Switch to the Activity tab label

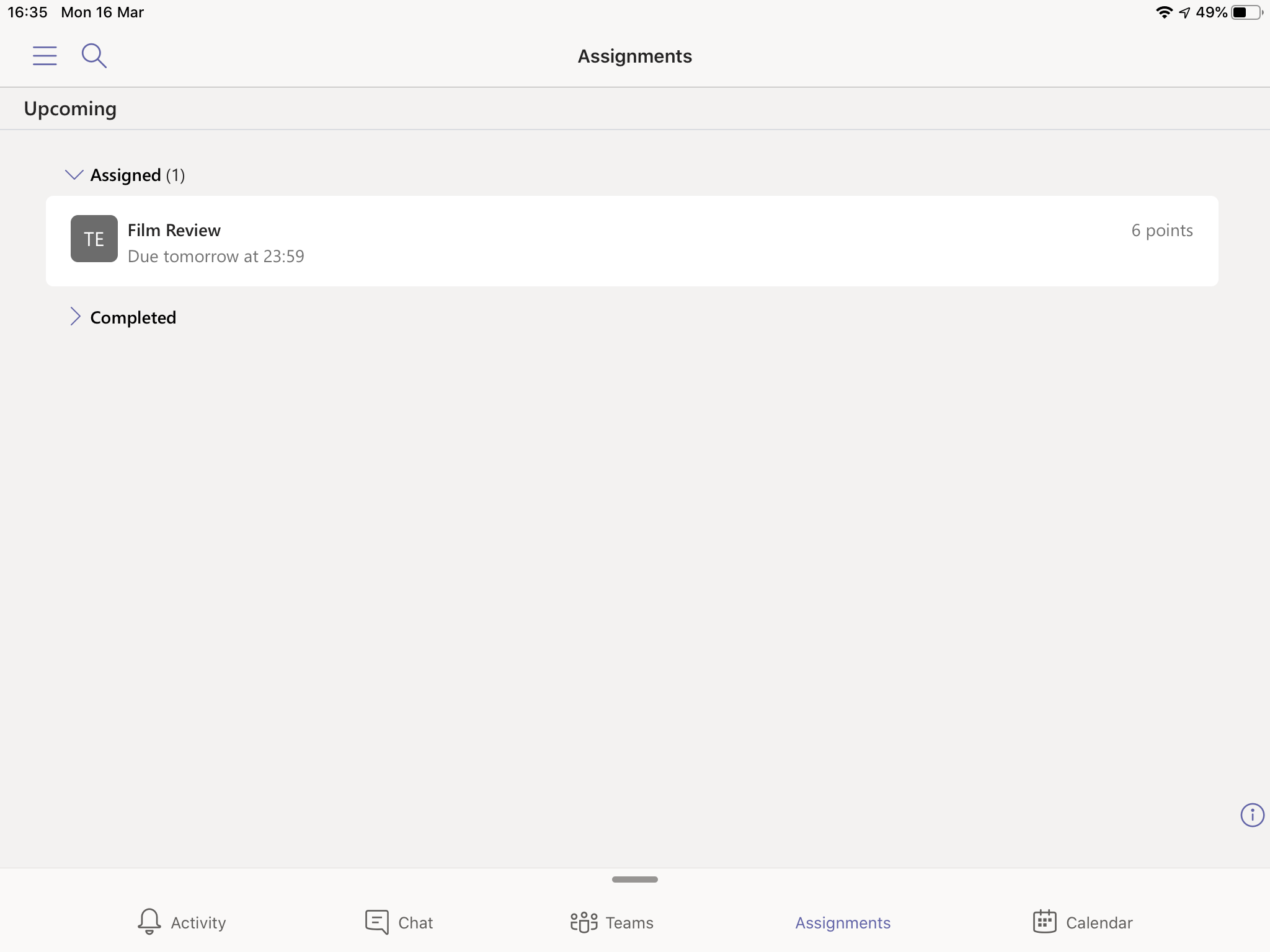point(198,922)
